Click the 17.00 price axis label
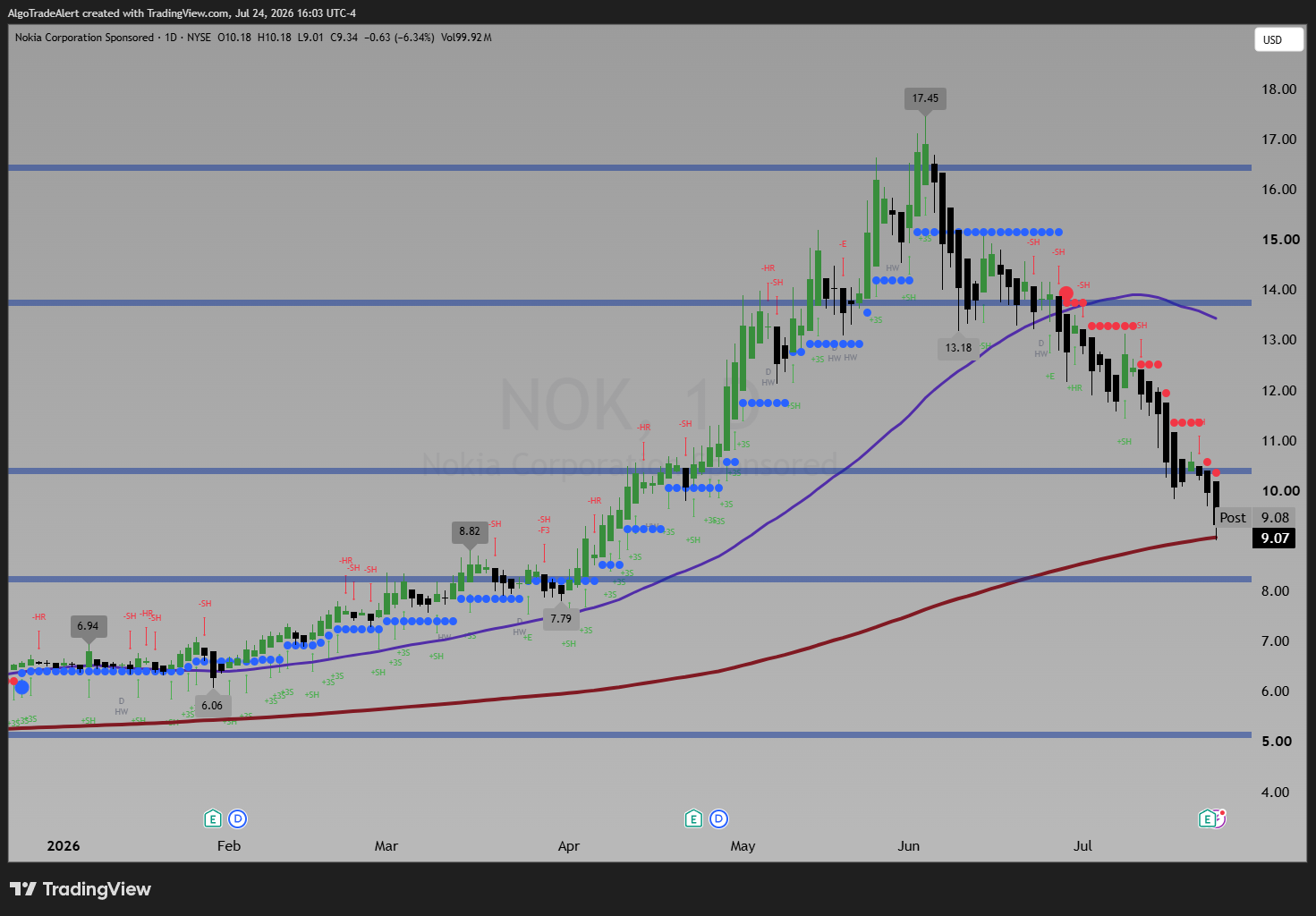This screenshot has height=916, width=1316. tap(1278, 139)
